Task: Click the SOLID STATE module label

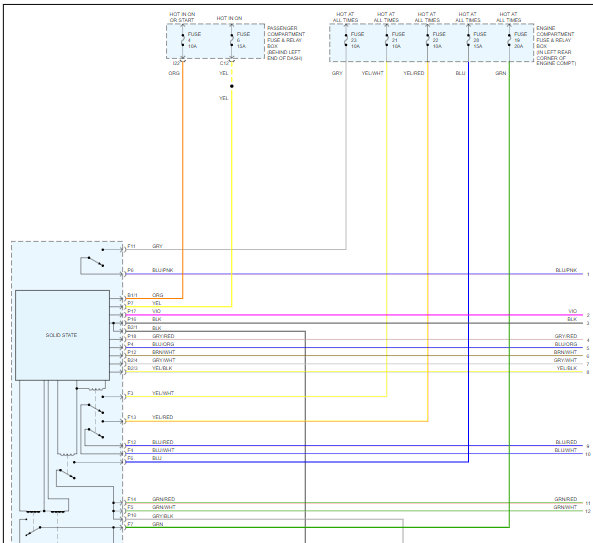Action: coord(61,335)
